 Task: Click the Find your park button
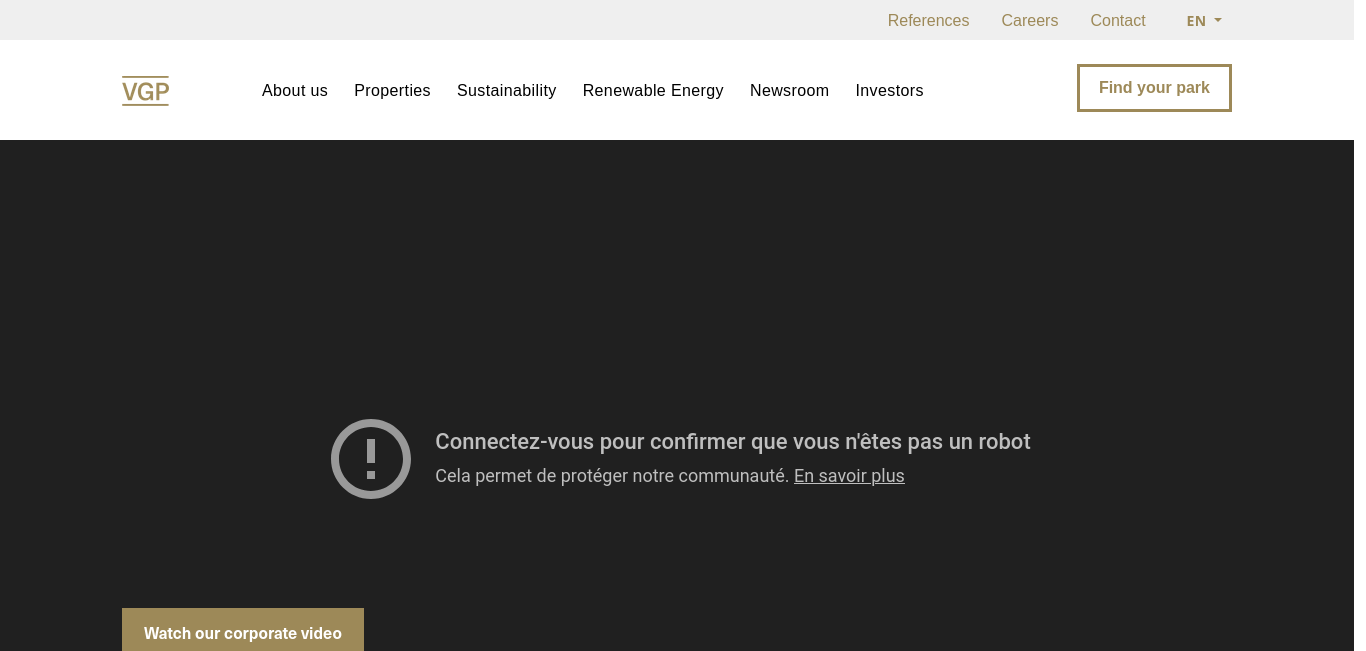(x=1154, y=88)
